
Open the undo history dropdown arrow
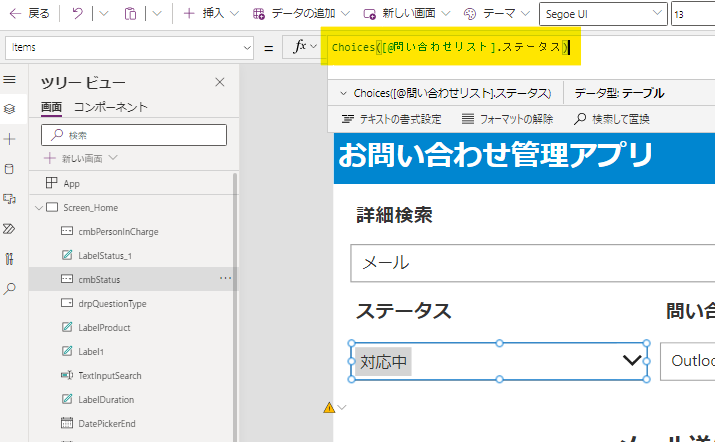104,14
